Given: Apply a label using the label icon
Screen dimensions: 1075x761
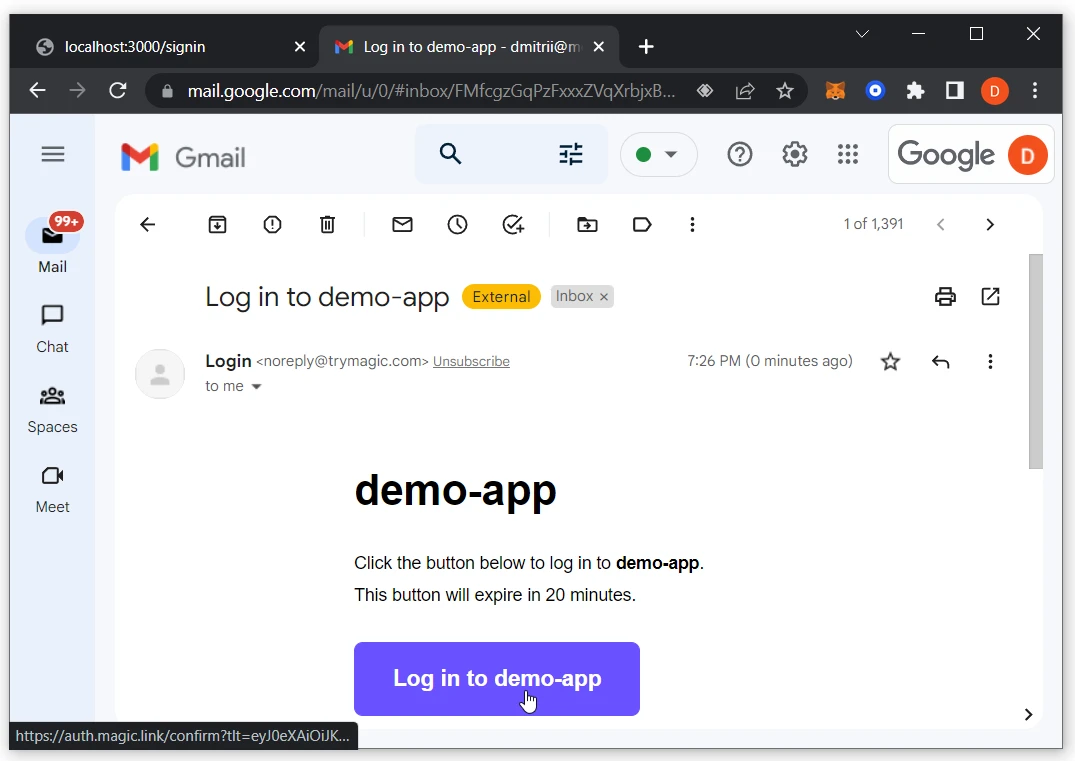Looking at the screenshot, I should coord(642,224).
